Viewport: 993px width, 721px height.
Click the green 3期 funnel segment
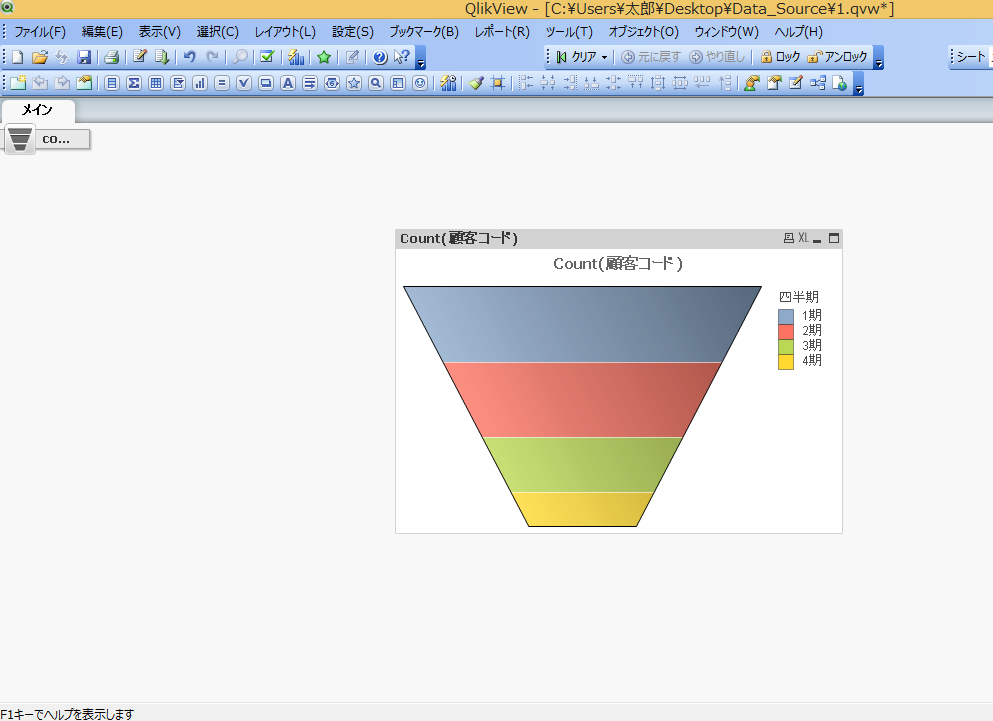pos(583,464)
